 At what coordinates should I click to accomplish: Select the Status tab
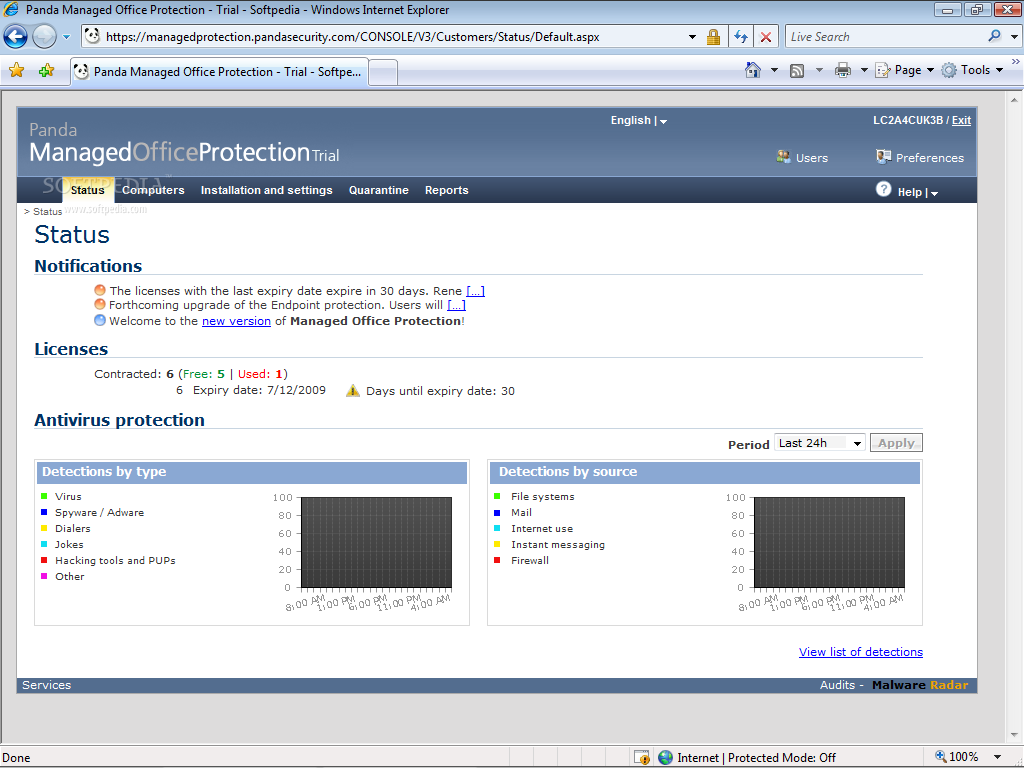(x=88, y=190)
